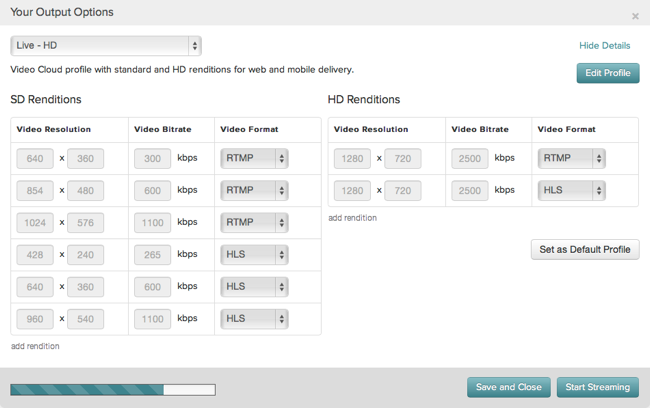The height and width of the screenshot is (408, 650).
Task: Click the 265 kbps bitrate input field
Action: [152, 255]
